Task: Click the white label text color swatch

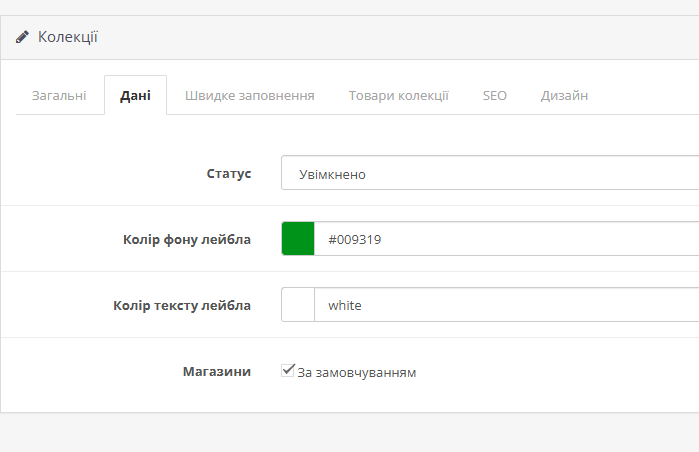Action: click(298, 304)
